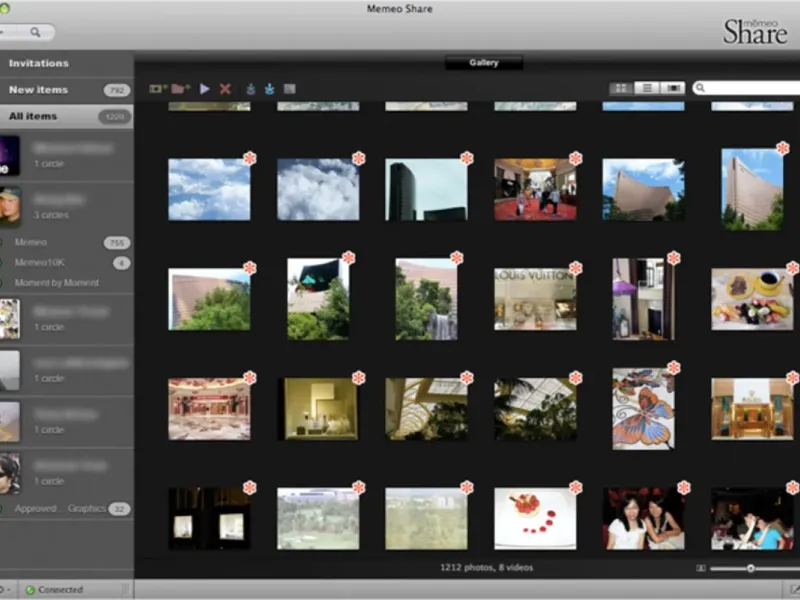Image resolution: width=800 pixels, height=600 pixels.
Task: Open the Memeo circle with 755 items
Action: click(31, 242)
